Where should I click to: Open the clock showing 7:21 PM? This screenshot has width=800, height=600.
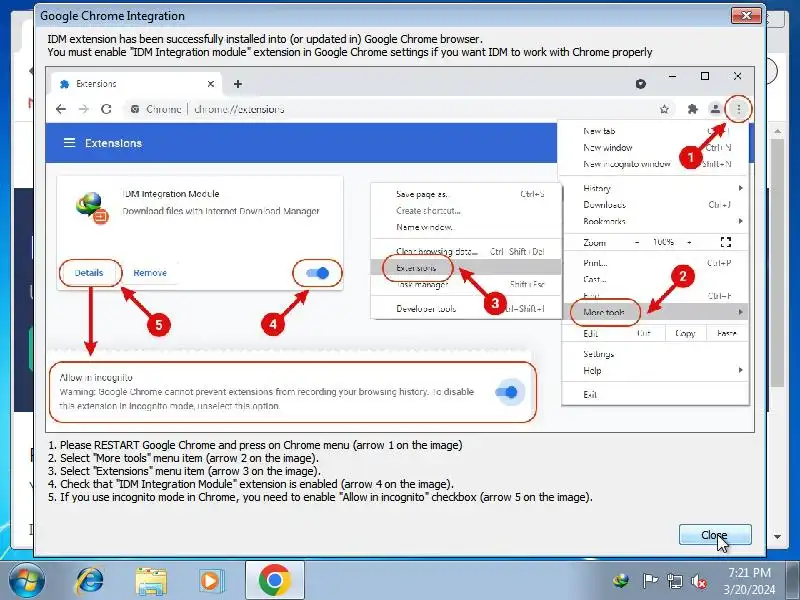[x=749, y=572]
